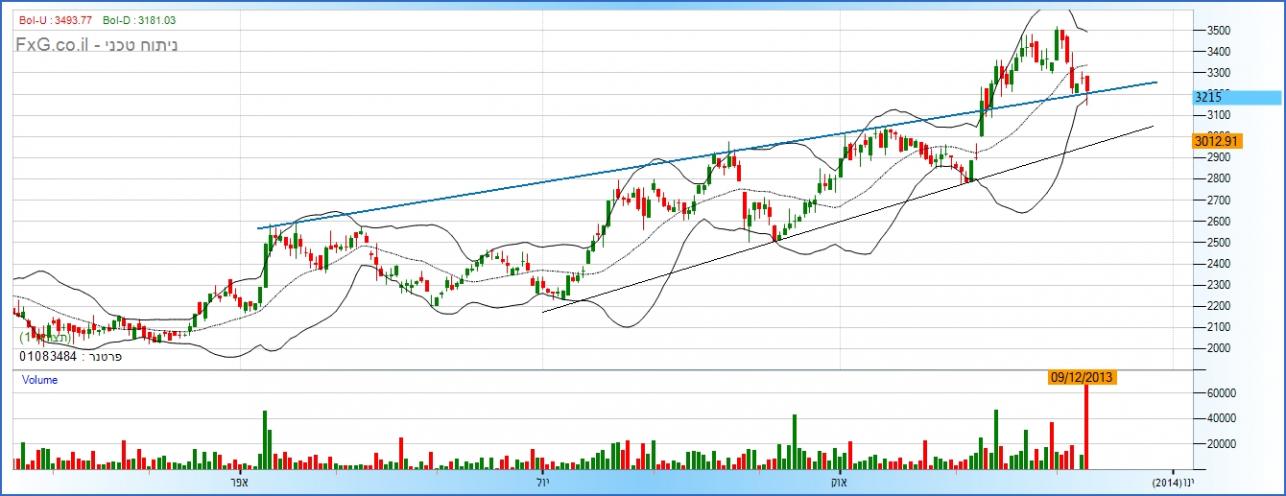
Task: Click the 2500 price axis label
Action: [1219, 242]
